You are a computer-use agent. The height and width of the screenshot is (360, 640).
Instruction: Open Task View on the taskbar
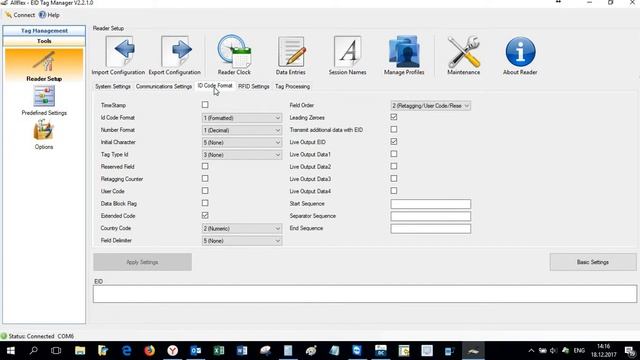click(x=56, y=351)
